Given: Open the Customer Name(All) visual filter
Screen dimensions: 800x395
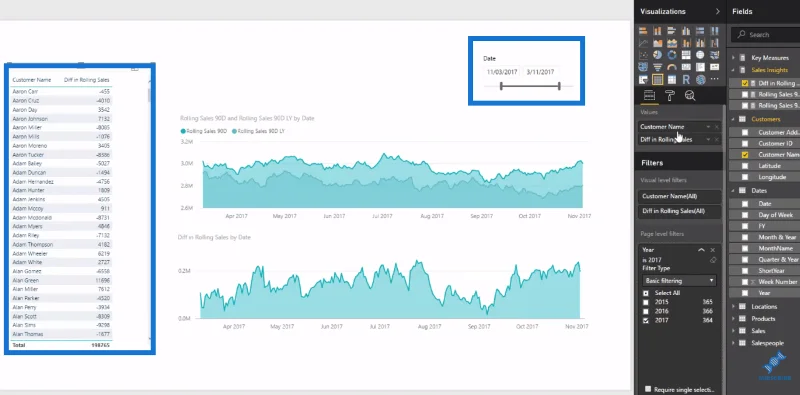Looking at the screenshot, I should (x=680, y=196).
